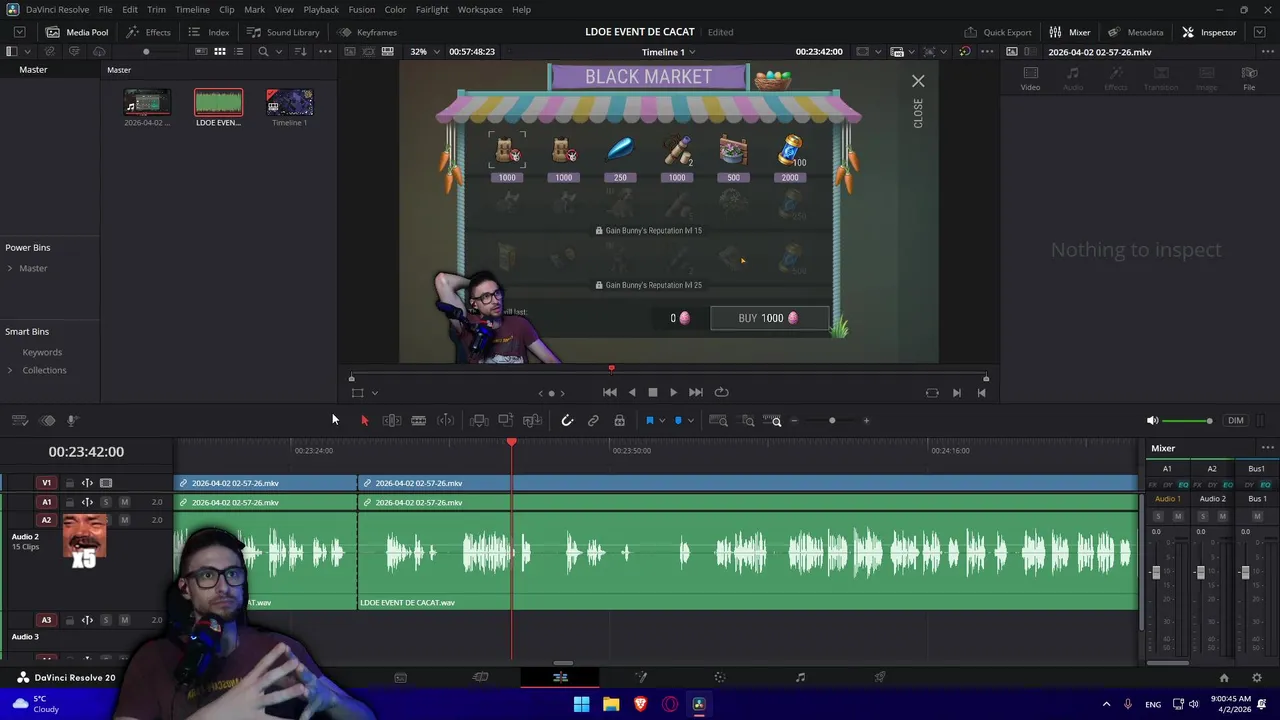
Task: Stop playback in the viewer
Action: (653, 393)
